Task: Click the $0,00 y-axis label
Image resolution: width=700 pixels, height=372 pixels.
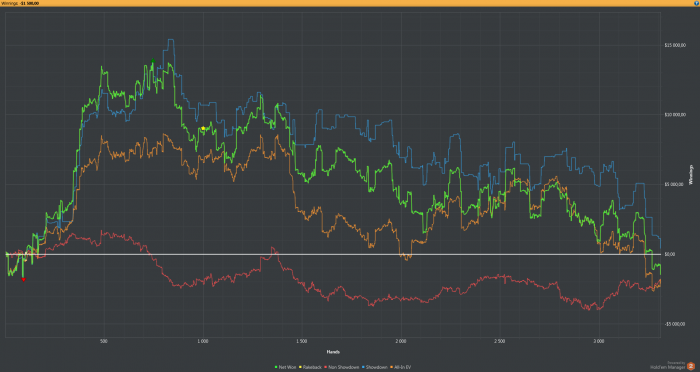Action: pos(669,254)
